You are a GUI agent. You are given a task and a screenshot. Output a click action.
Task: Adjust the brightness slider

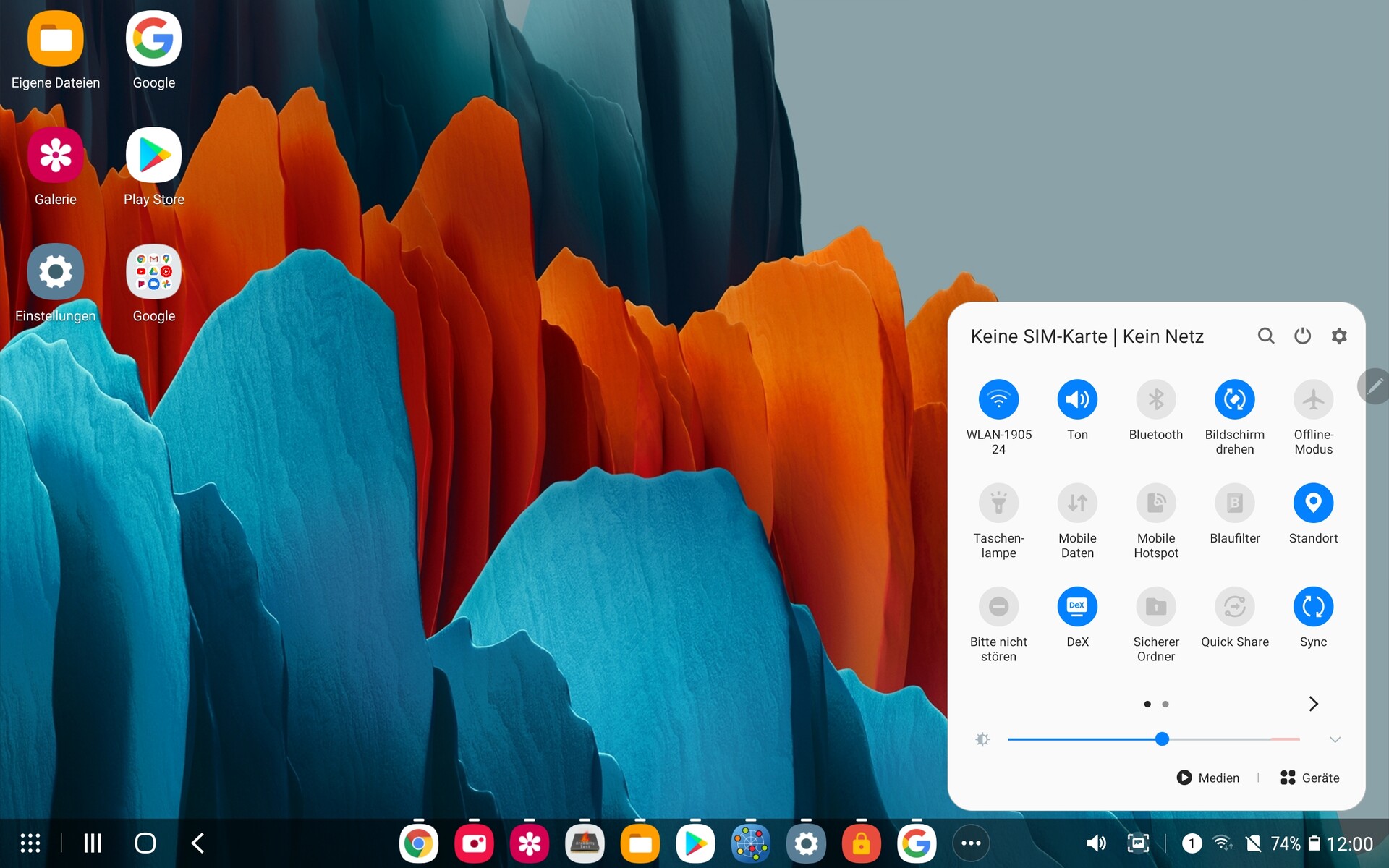[x=1161, y=739]
